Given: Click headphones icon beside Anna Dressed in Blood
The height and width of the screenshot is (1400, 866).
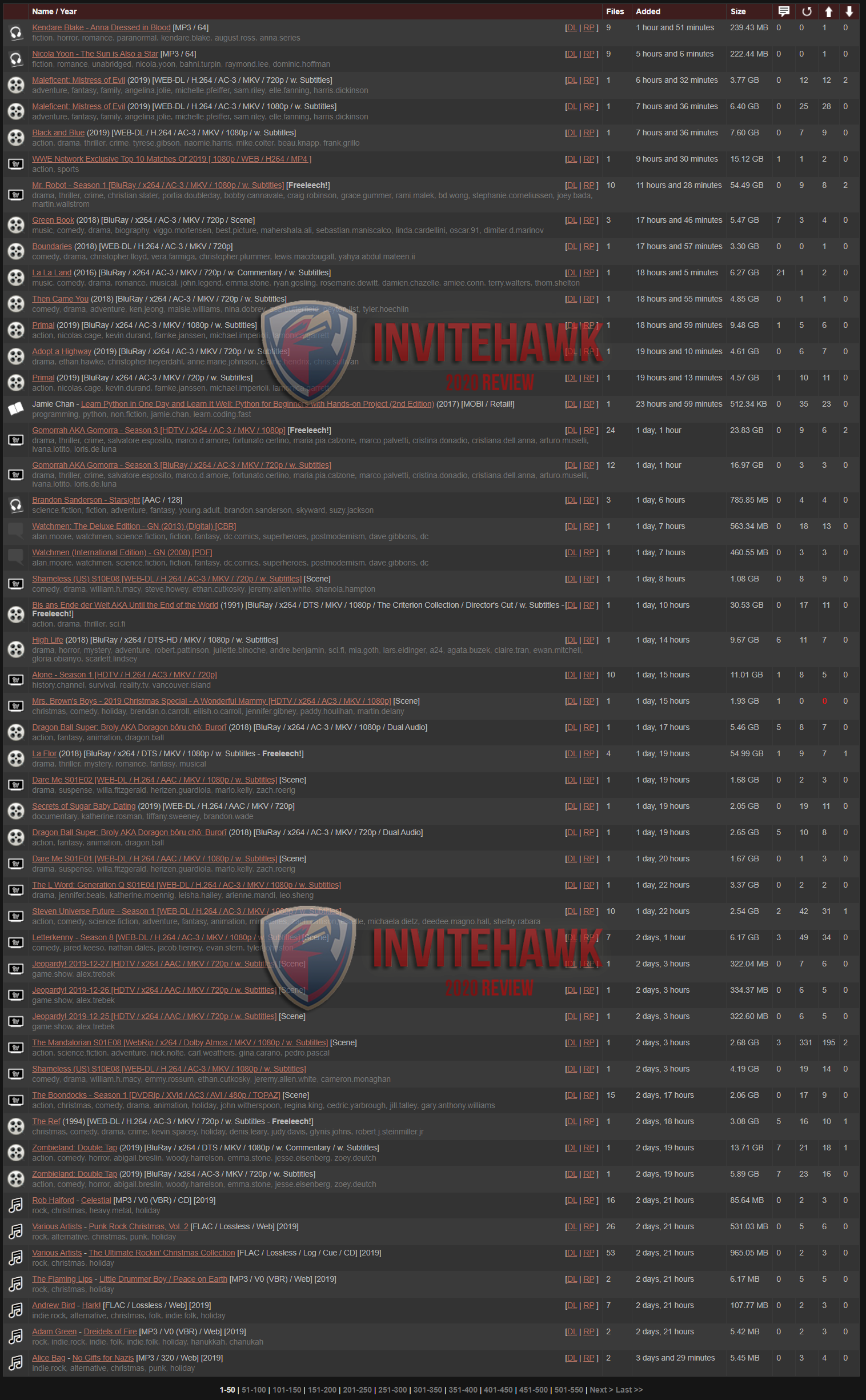Looking at the screenshot, I should (16, 33).
